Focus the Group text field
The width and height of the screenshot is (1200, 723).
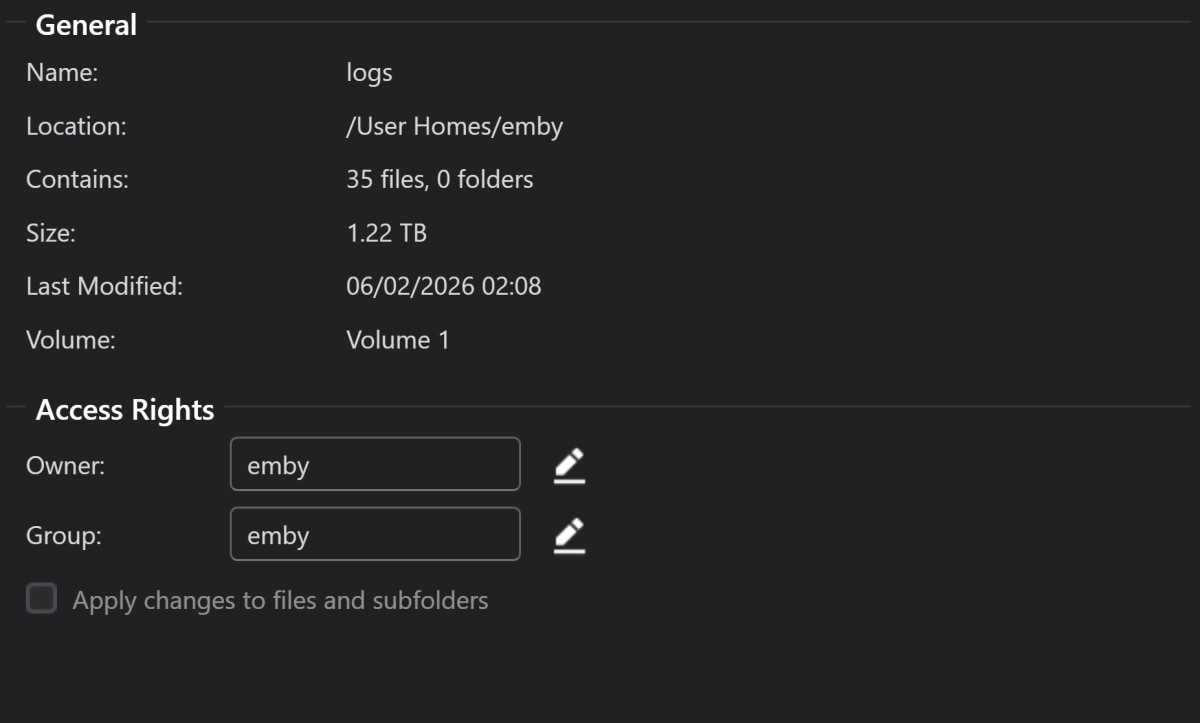click(x=375, y=535)
